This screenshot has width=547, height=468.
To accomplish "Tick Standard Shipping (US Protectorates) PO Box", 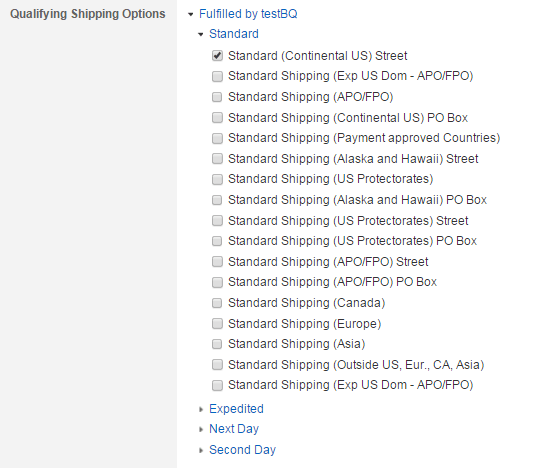I will point(217,241).
